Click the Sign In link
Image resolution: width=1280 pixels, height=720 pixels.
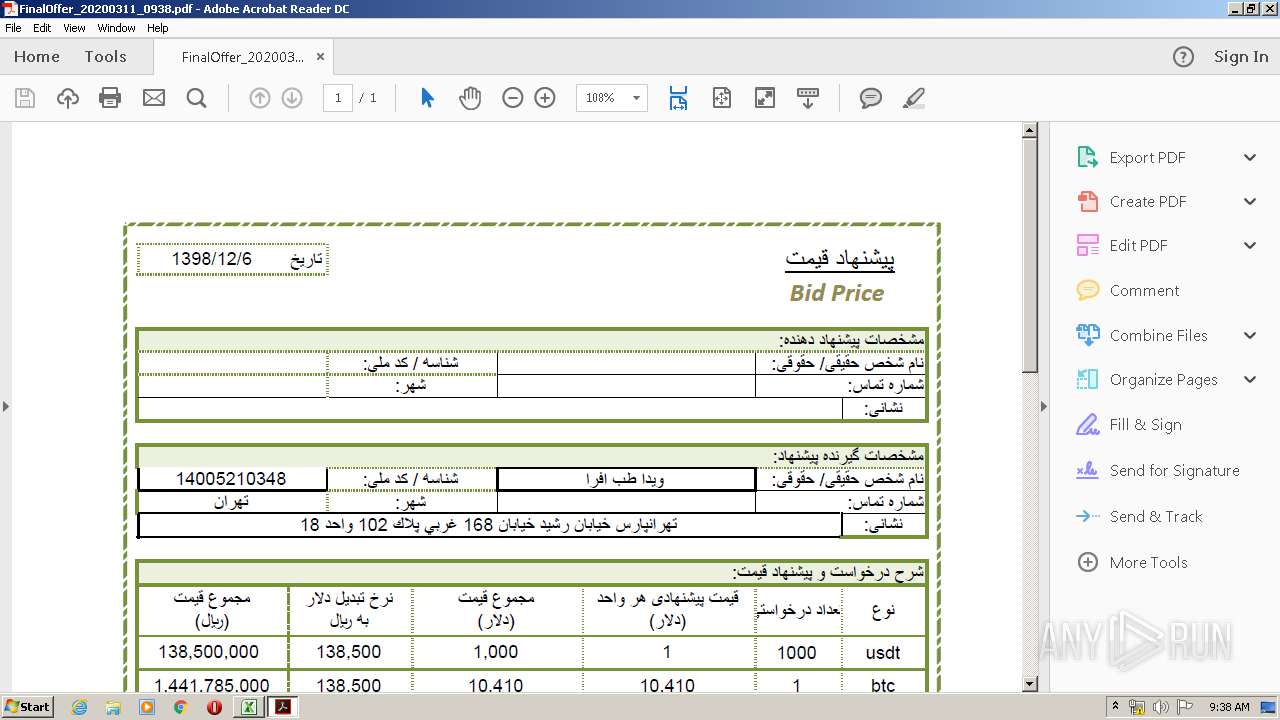[1241, 57]
